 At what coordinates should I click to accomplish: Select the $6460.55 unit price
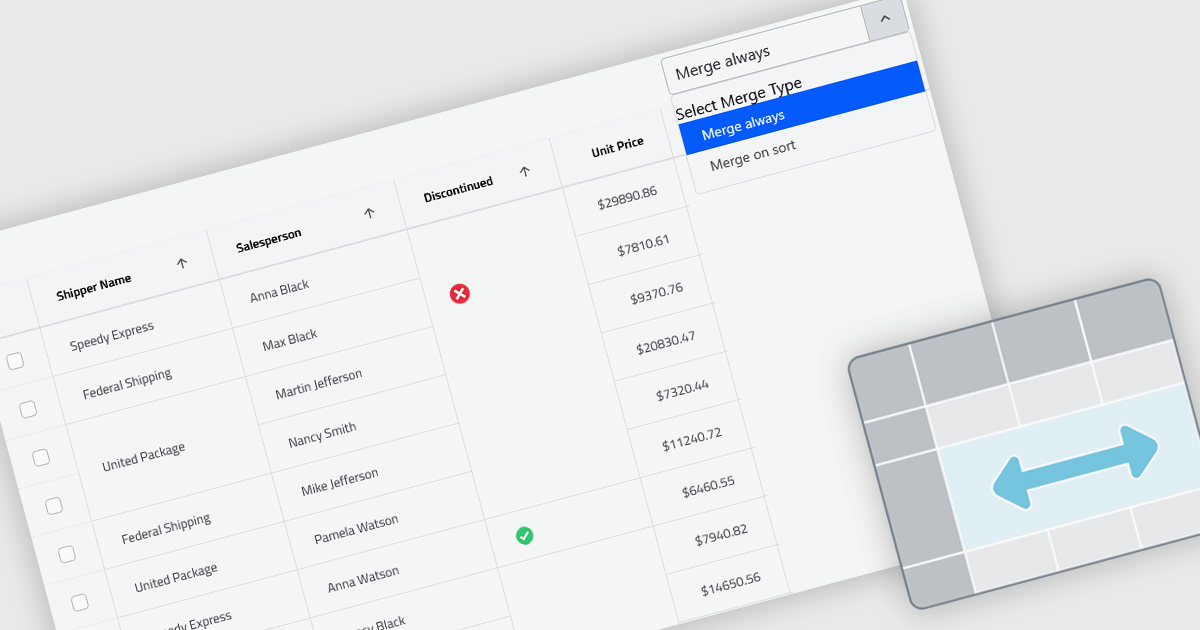708,487
